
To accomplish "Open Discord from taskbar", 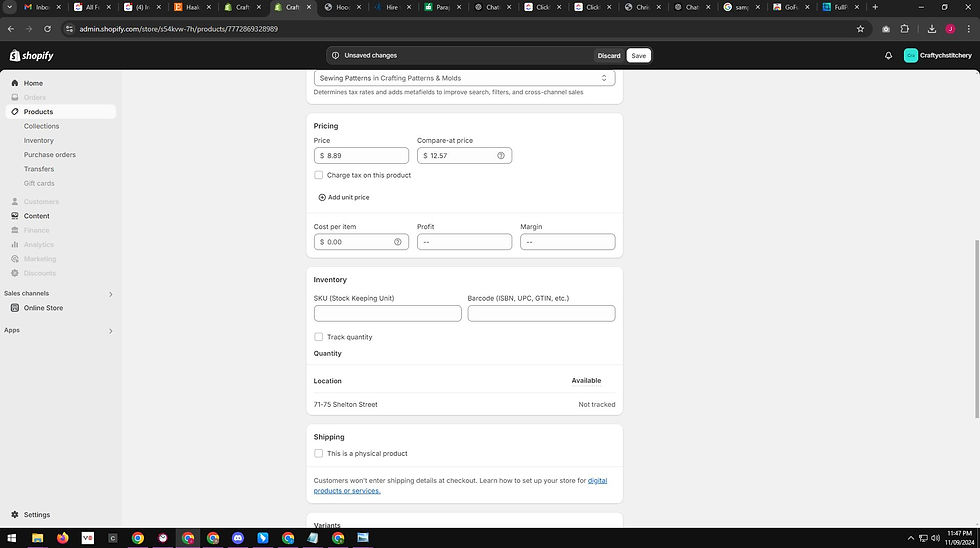I will point(238,538).
